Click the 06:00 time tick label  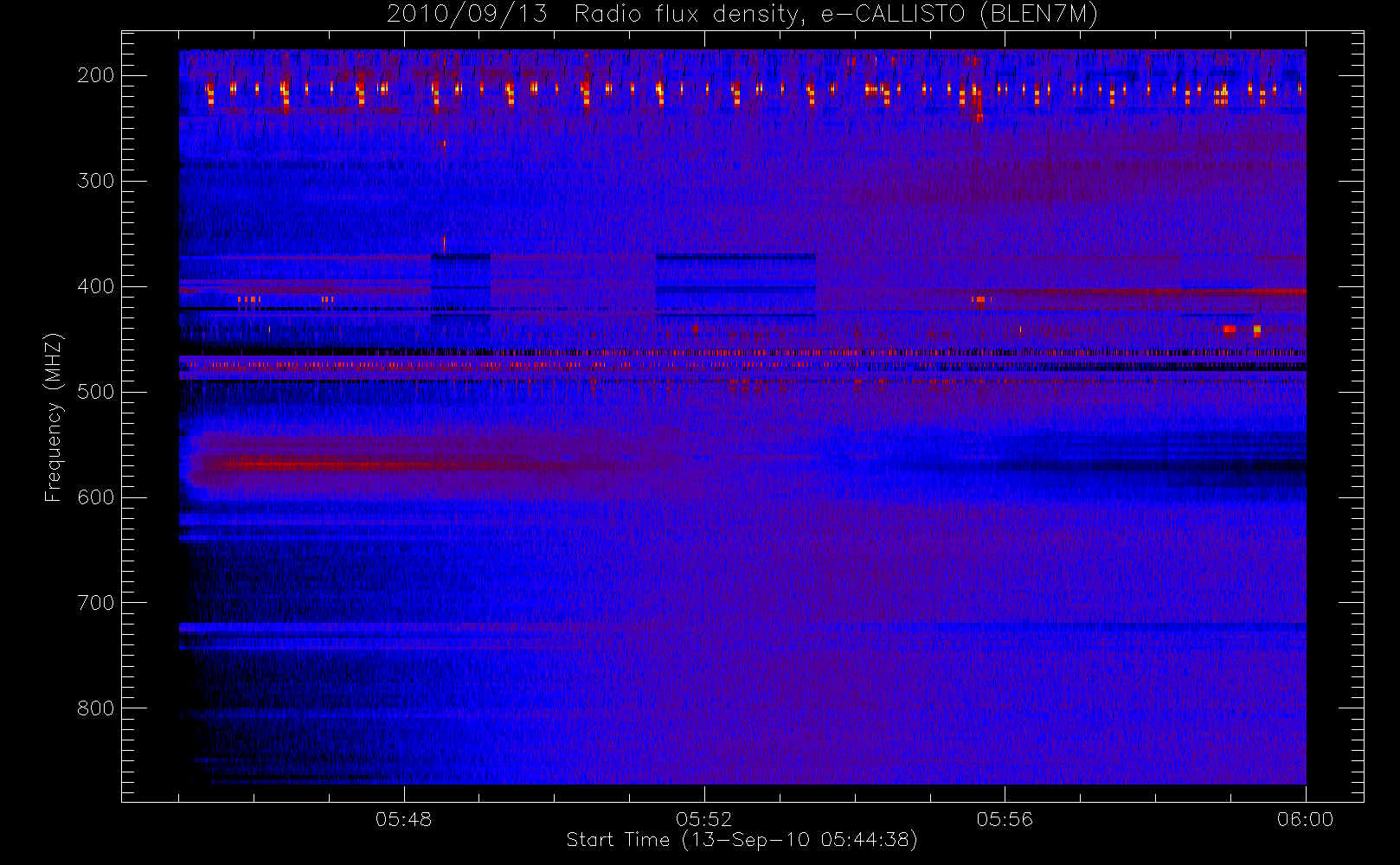point(1305,819)
